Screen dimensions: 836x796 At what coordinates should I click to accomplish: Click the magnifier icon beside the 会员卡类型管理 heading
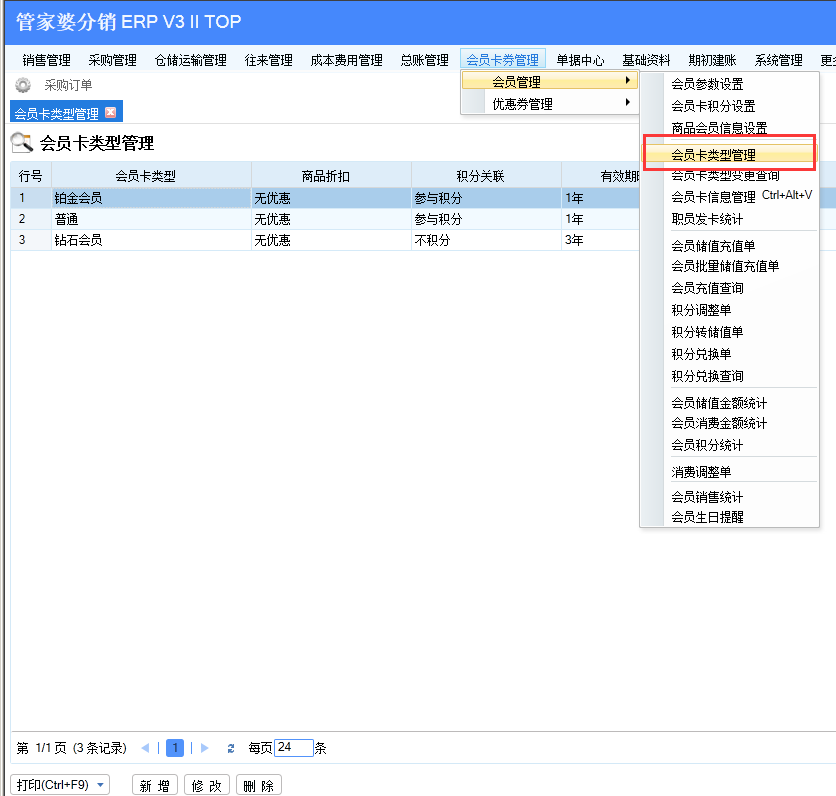(22, 143)
